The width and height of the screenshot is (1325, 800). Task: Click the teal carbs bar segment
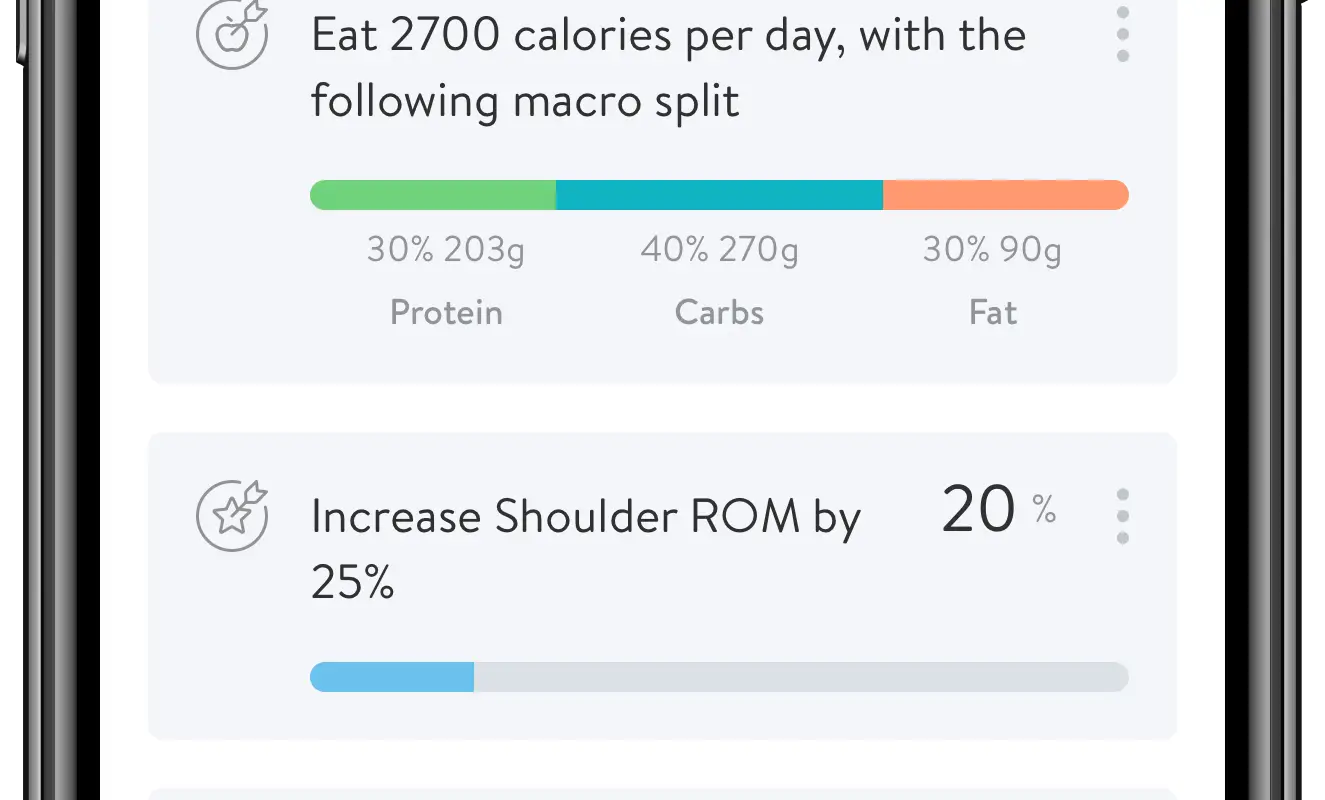[x=719, y=195]
